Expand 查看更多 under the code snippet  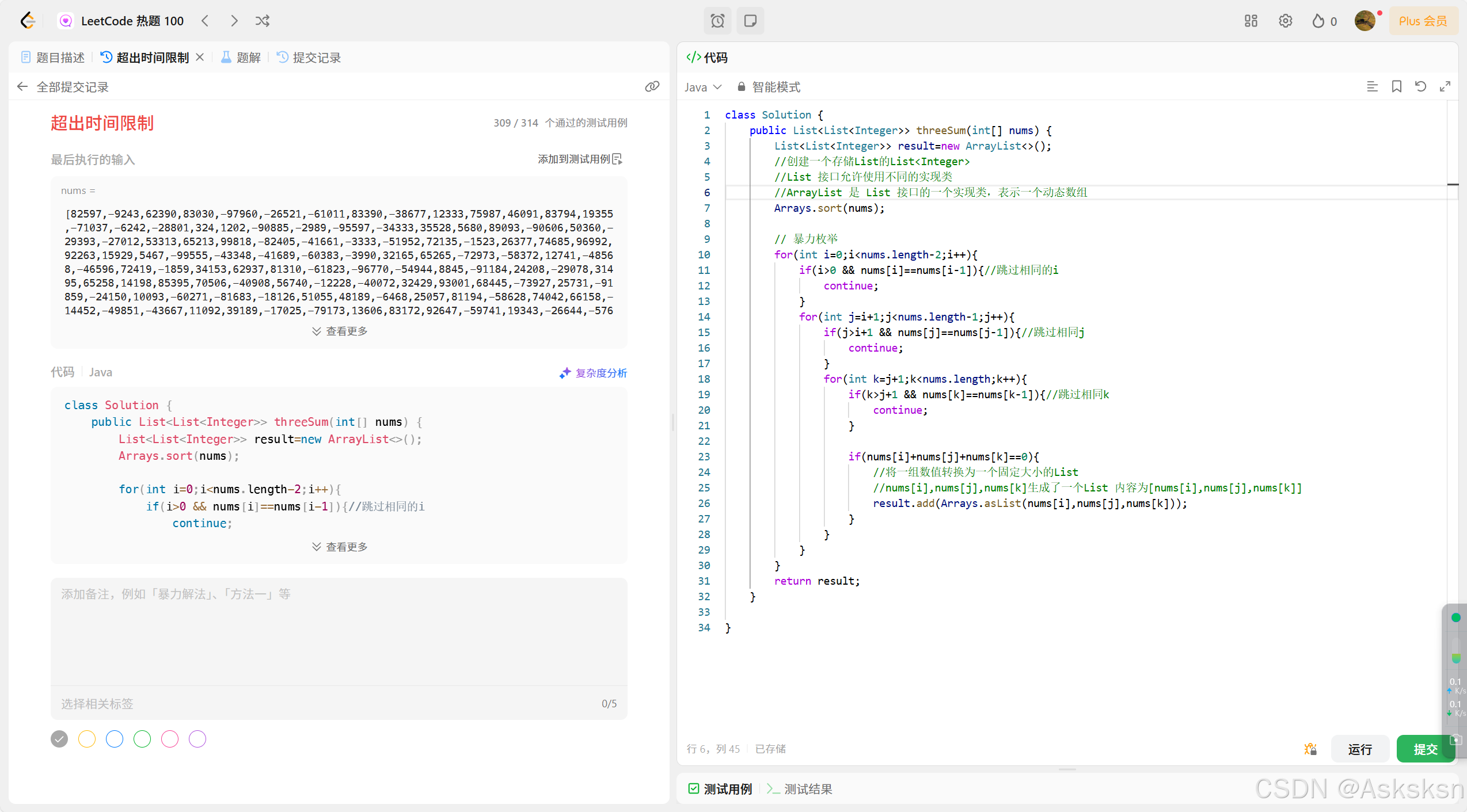[340, 547]
